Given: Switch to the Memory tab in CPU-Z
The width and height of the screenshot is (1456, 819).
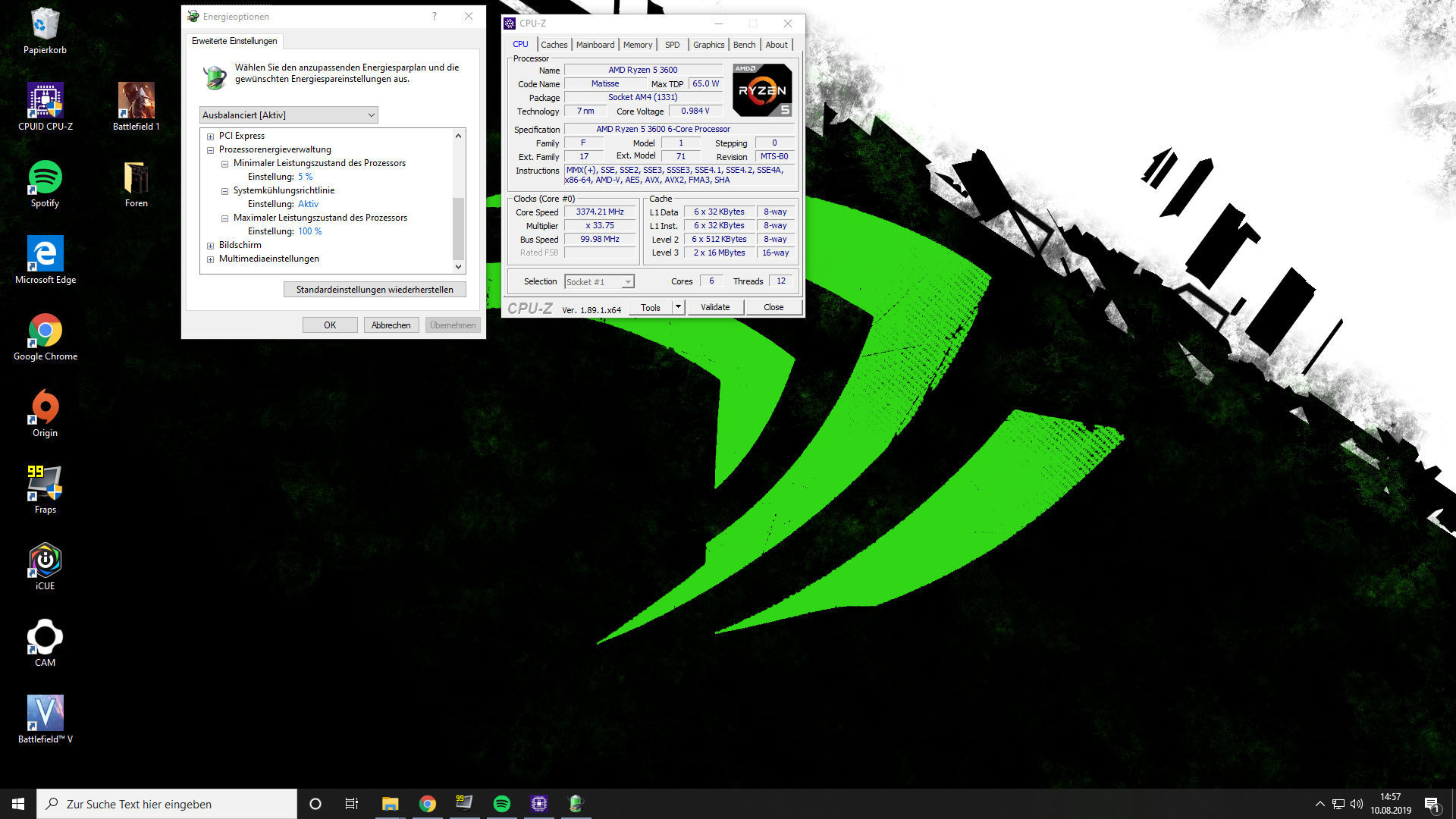Looking at the screenshot, I should coord(638,45).
